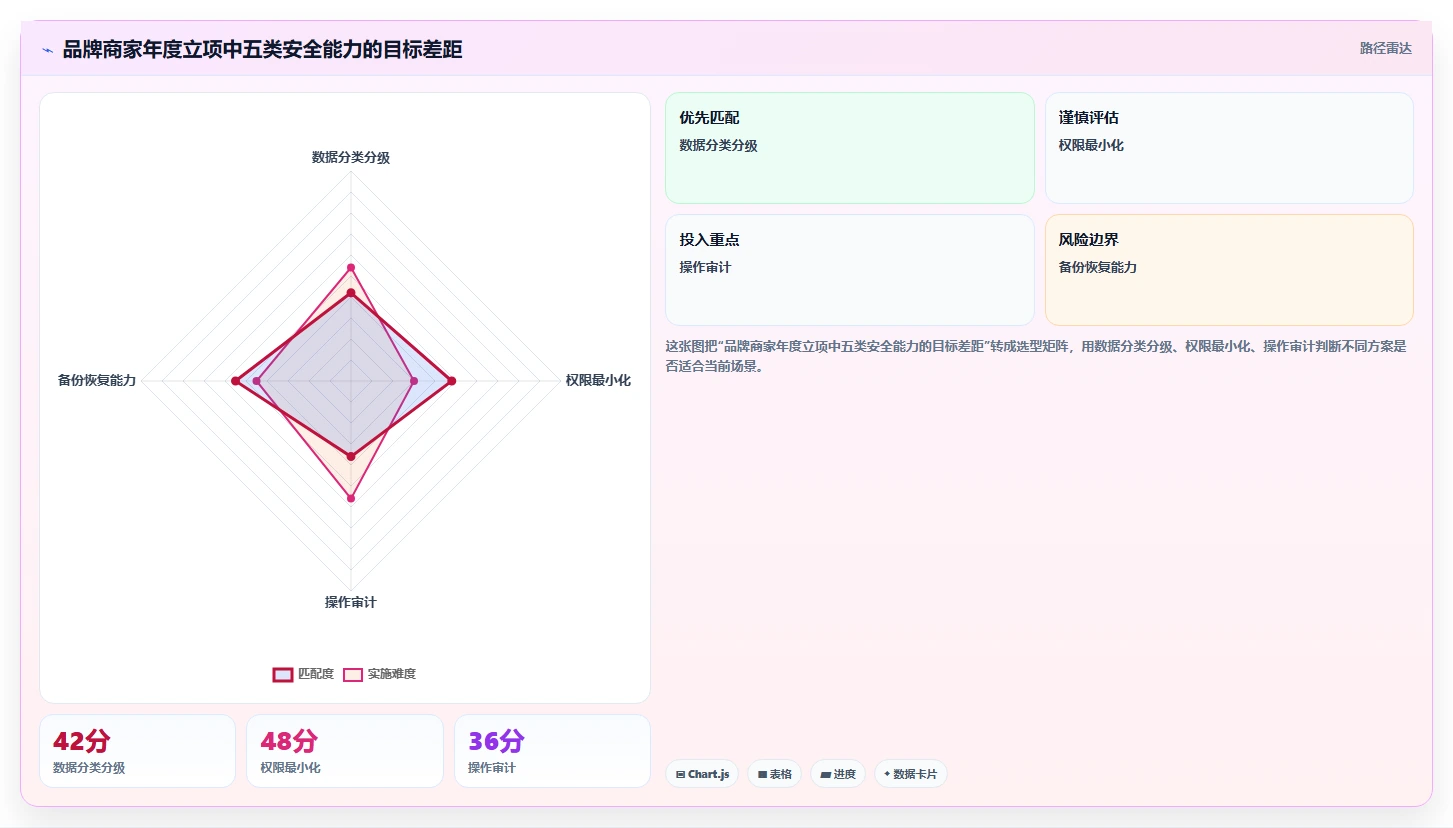The width and height of the screenshot is (1453, 828).
Task: Open the 谨慎评估 matrix card
Action: pos(1229,148)
